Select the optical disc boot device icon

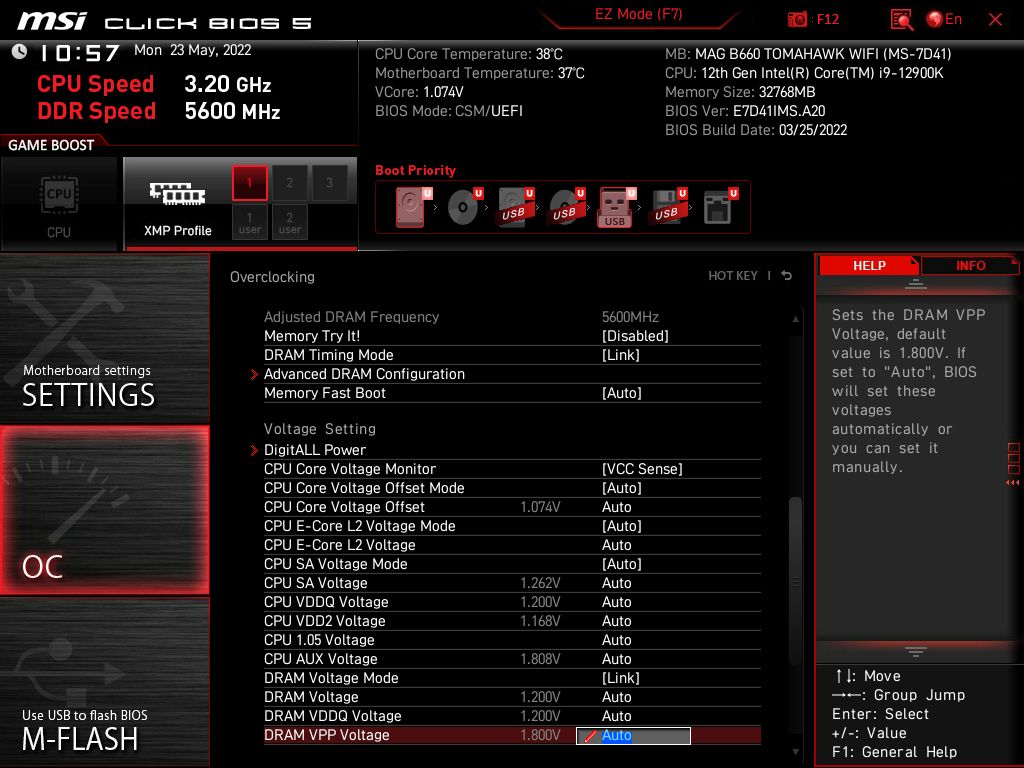pyautogui.click(x=464, y=207)
